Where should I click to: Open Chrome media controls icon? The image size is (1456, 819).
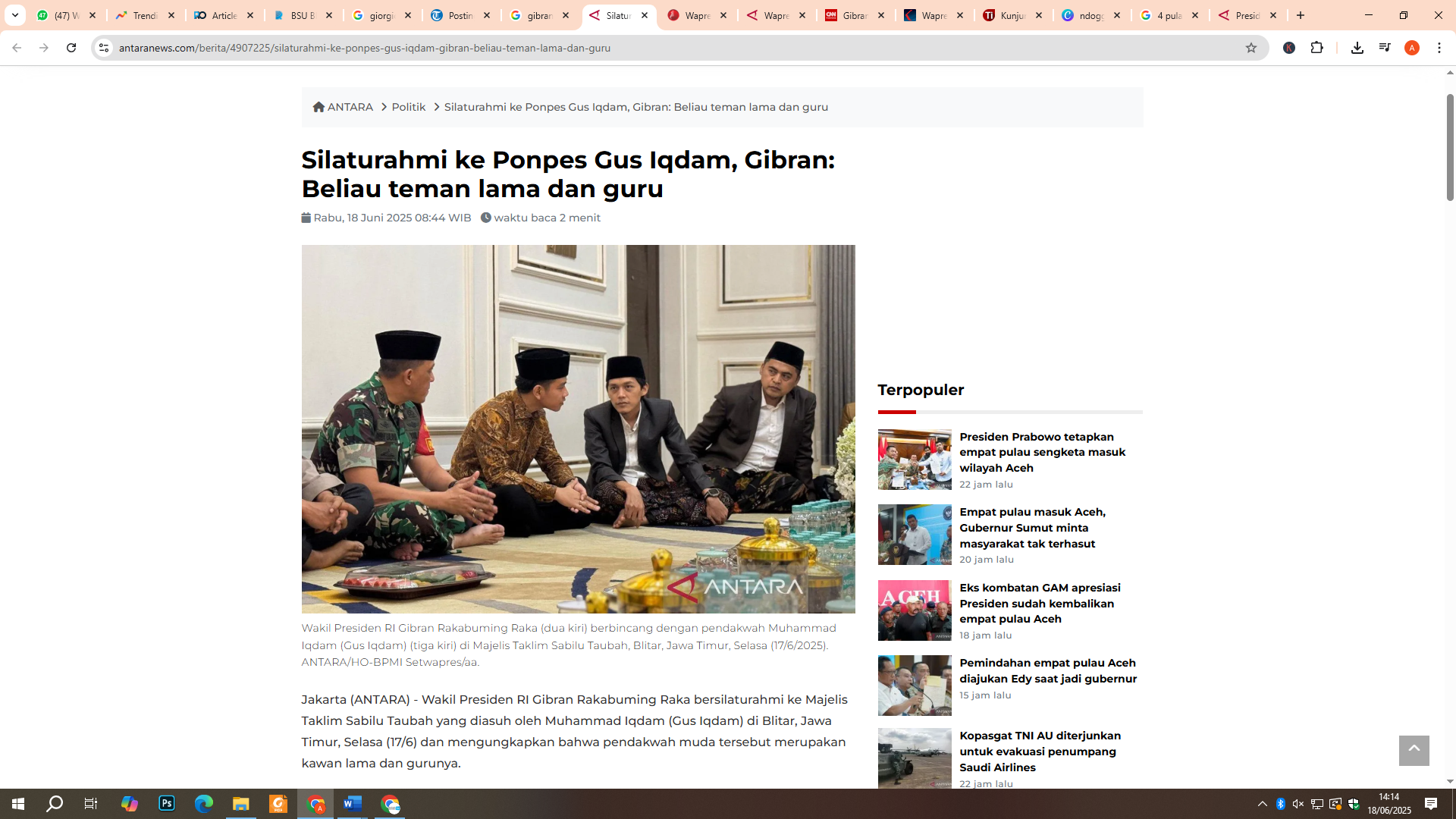tap(1385, 47)
